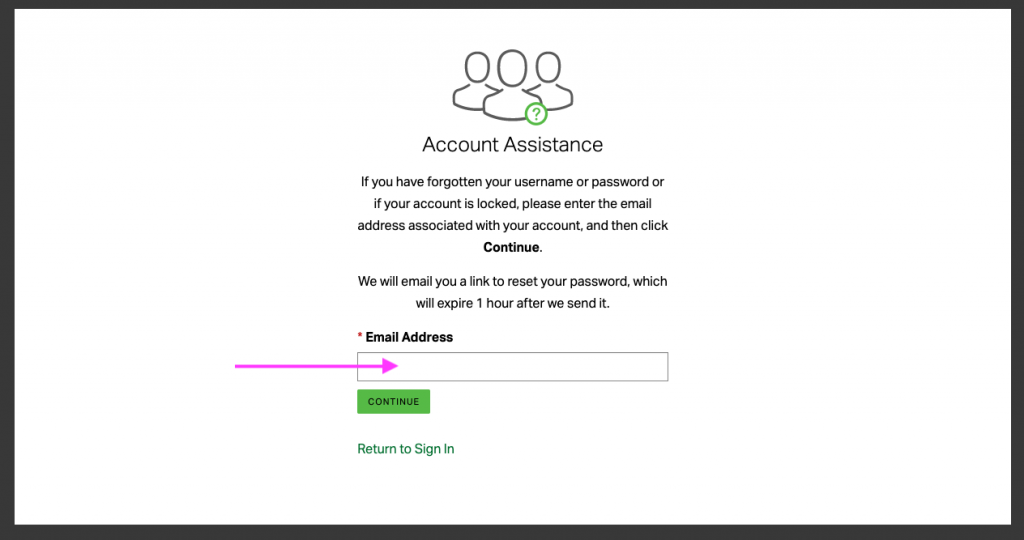Click the red required-field asterisk
Viewport: 1024px width, 540px height.
(360, 337)
